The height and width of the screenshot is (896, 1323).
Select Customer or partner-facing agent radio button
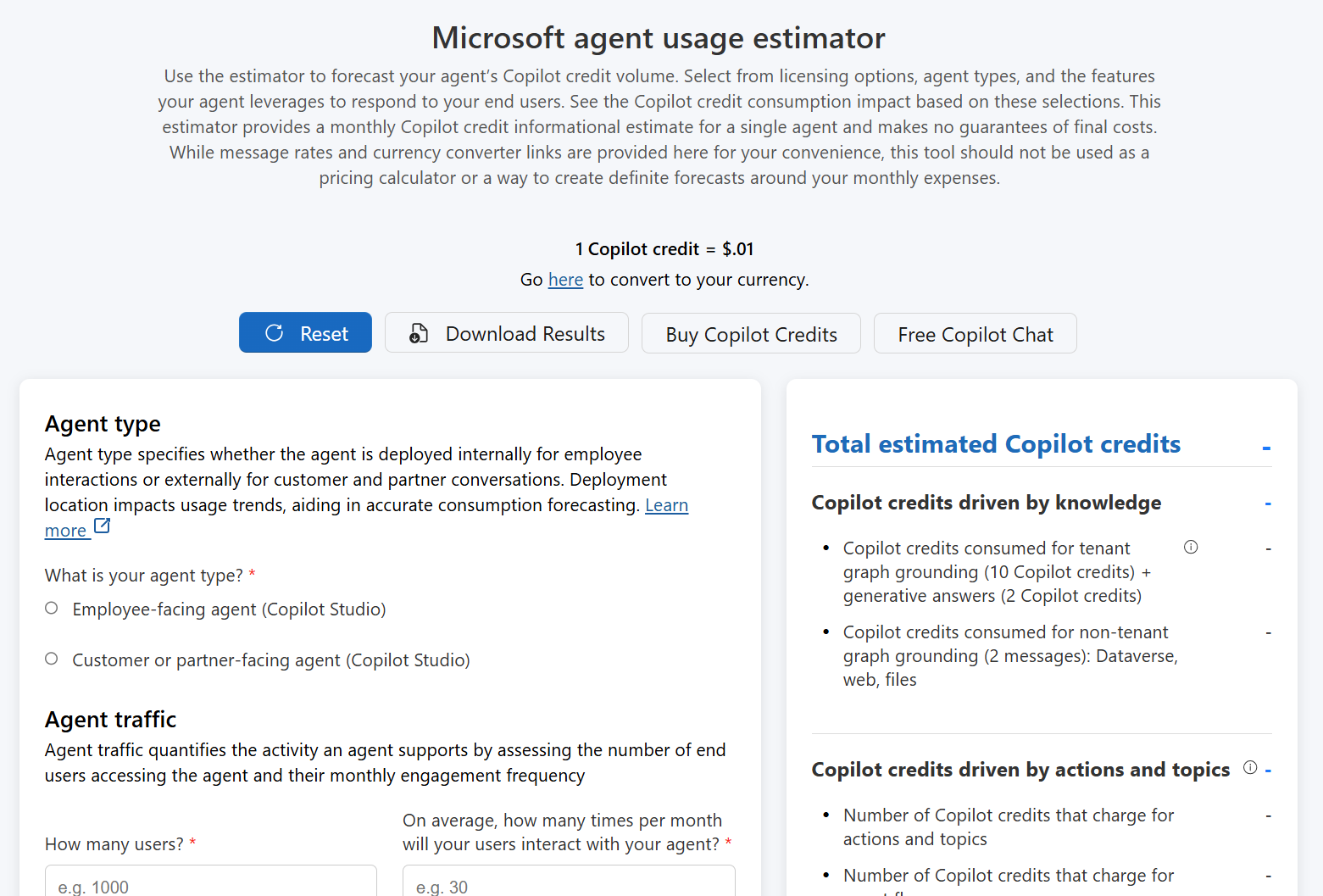click(52, 659)
